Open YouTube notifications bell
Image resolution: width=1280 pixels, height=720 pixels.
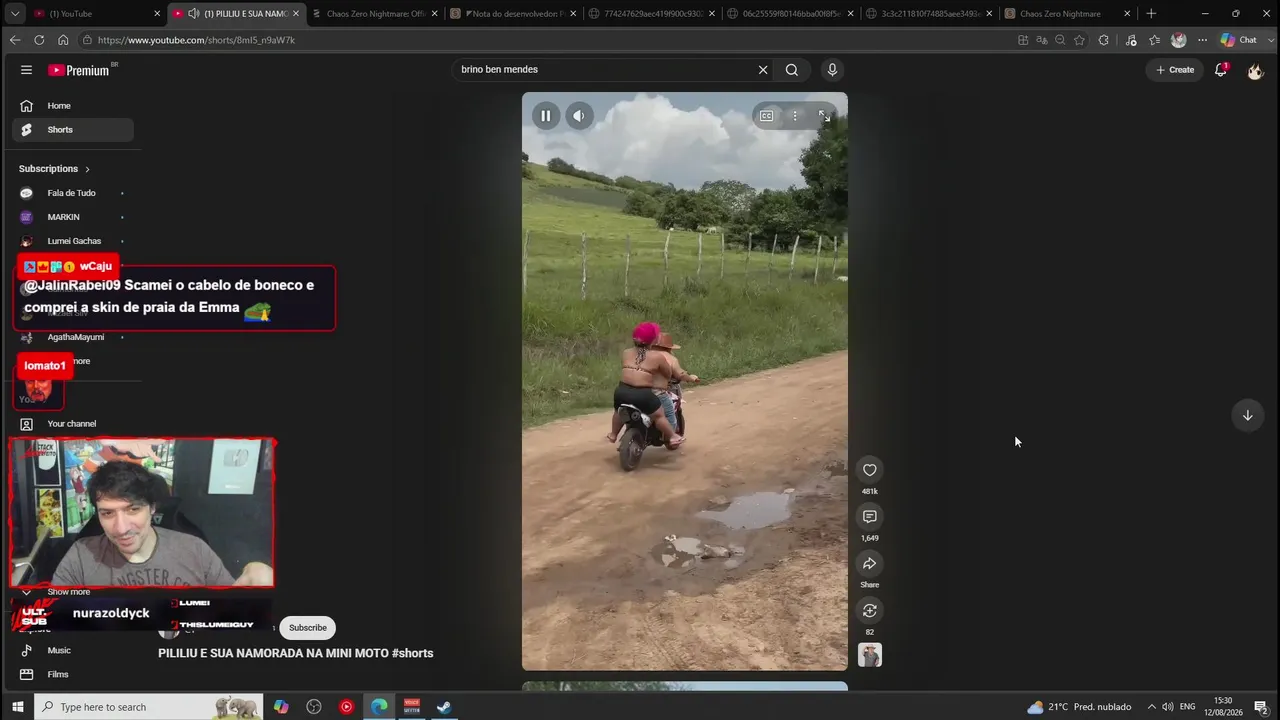tap(1221, 70)
